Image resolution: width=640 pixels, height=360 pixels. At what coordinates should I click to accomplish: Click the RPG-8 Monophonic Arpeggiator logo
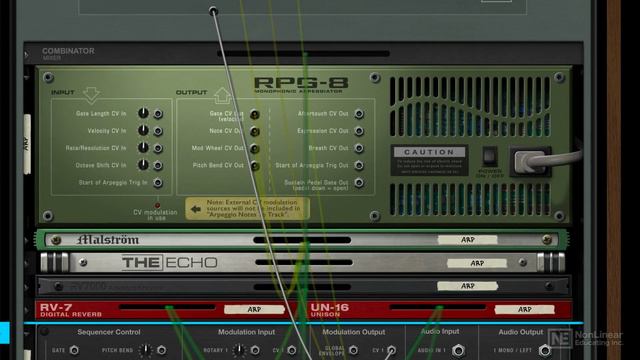(x=301, y=85)
